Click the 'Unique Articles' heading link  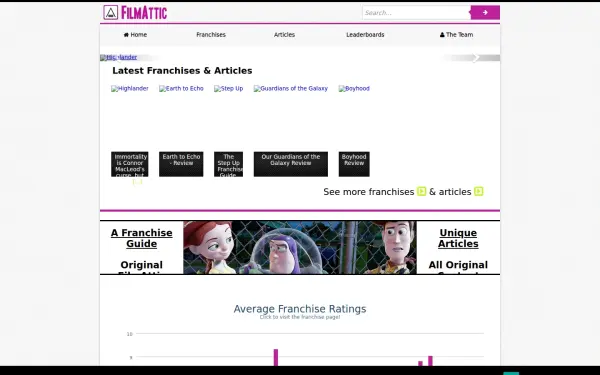tap(458, 238)
